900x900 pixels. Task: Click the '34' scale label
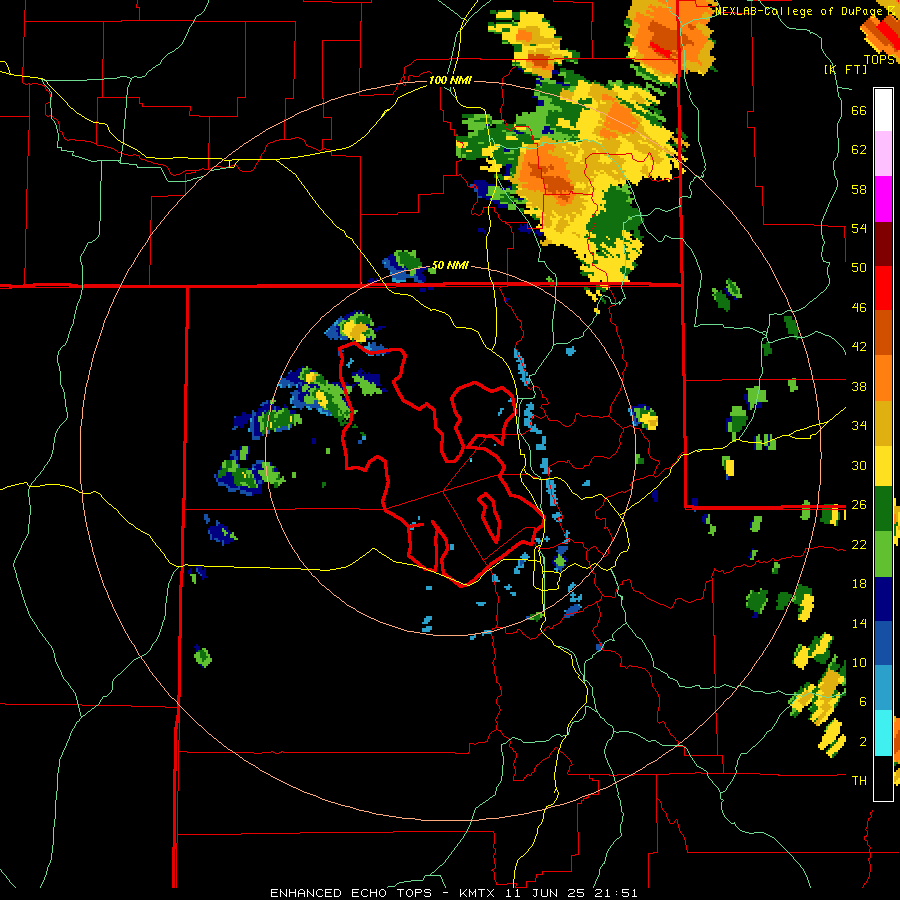pos(859,426)
